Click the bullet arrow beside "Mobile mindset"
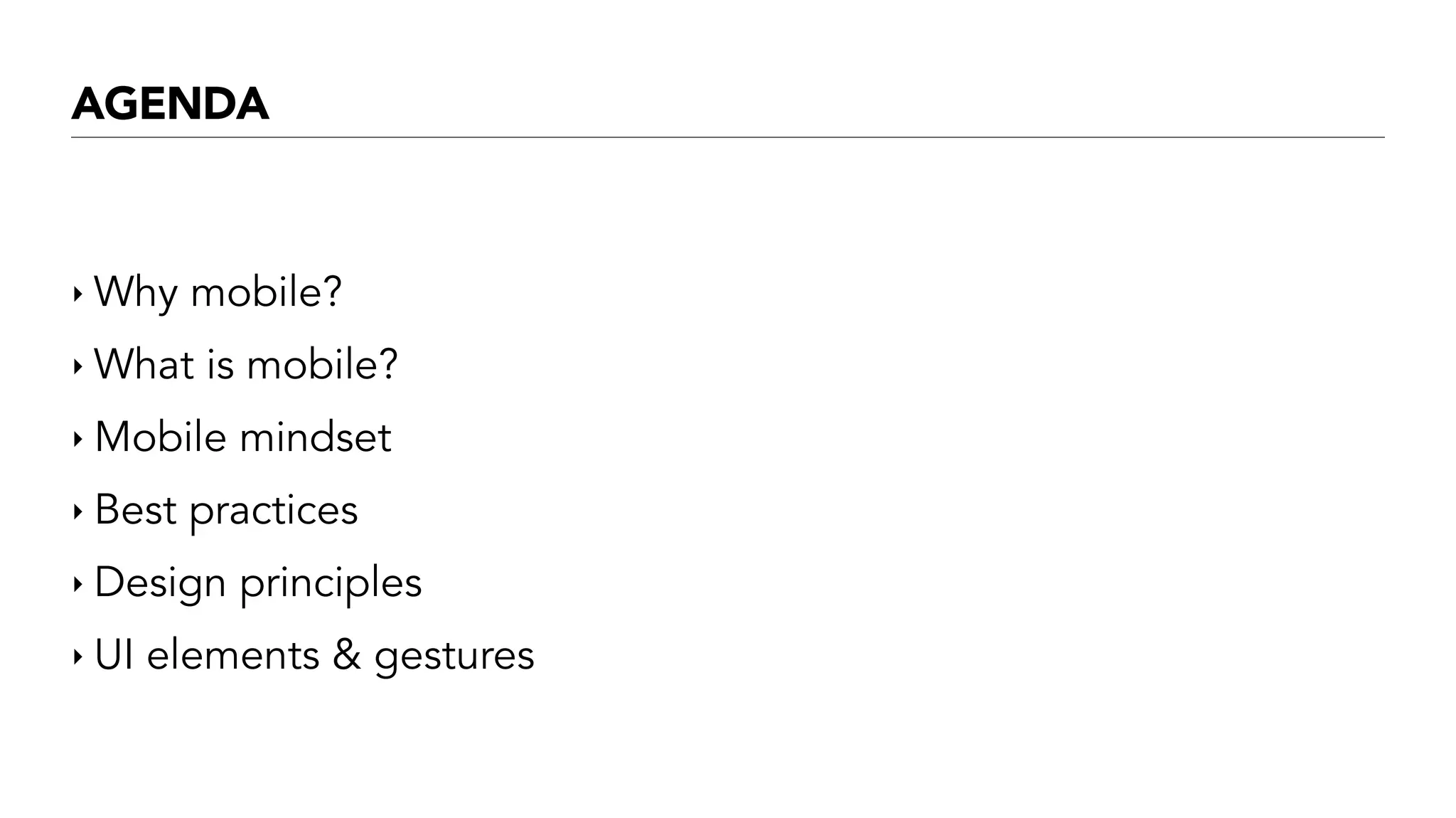This screenshot has width=1456, height=818. [x=77, y=439]
